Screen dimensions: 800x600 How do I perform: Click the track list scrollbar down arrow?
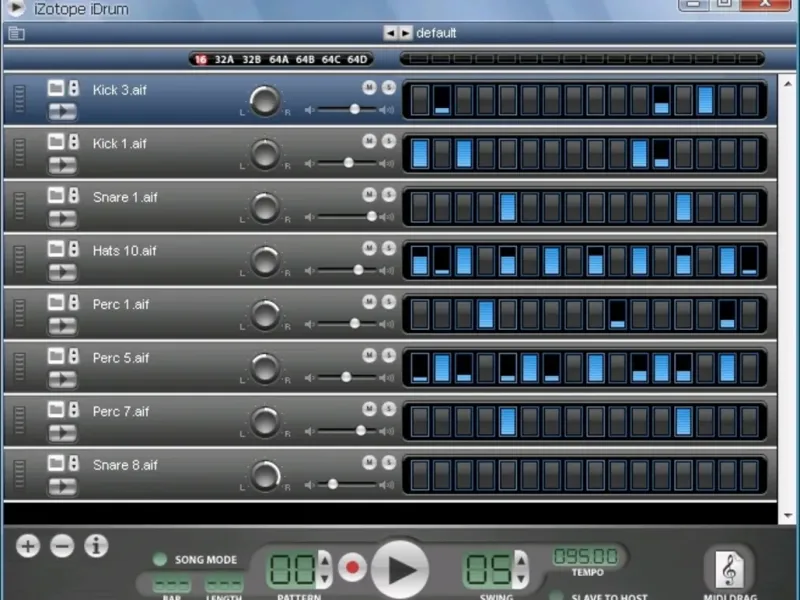[x=788, y=516]
